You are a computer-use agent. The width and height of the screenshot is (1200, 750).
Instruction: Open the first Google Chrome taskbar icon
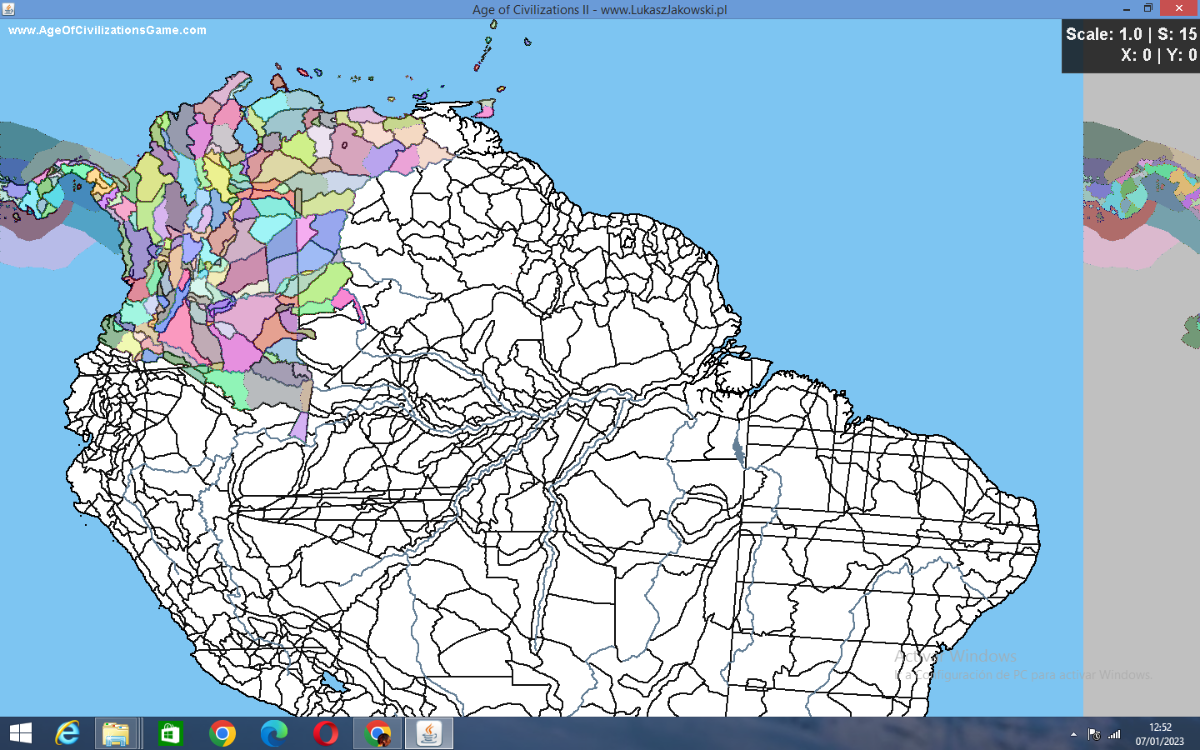pos(222,734)
